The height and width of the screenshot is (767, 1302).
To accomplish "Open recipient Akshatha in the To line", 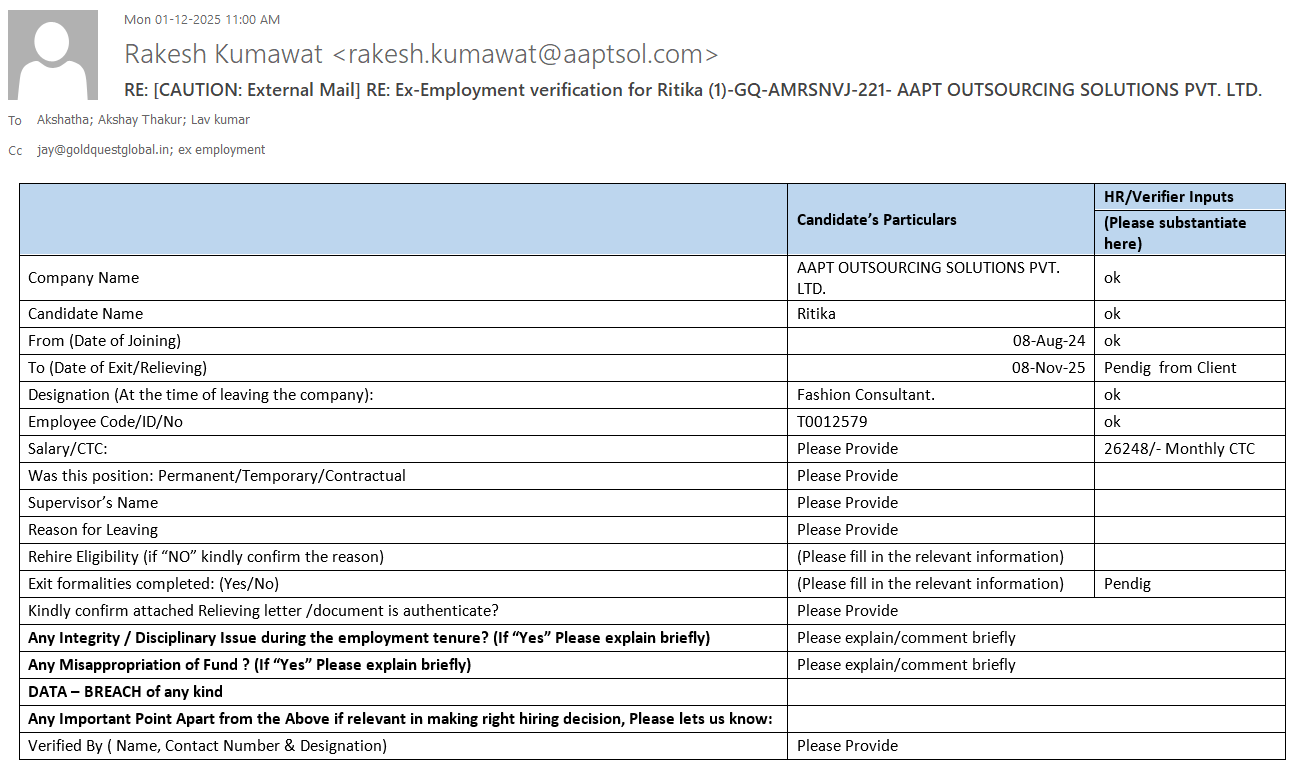I will pyautogui.click(x=62, y=120).
